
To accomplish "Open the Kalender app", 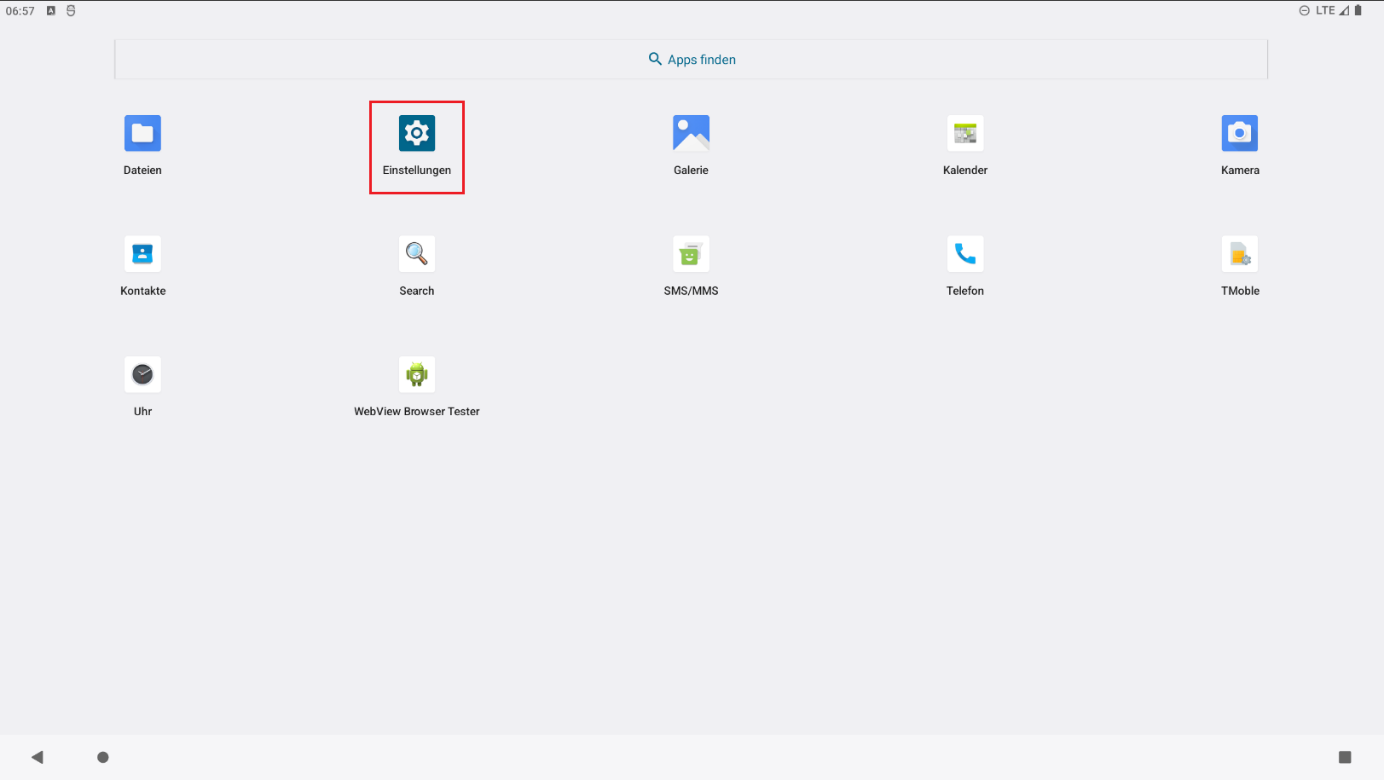I will pos(965,134).
